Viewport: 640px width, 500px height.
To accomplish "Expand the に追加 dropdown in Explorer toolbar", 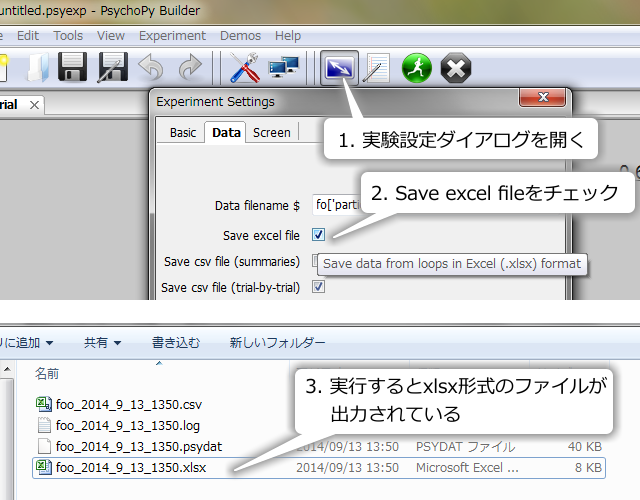I will click(27, 342).
